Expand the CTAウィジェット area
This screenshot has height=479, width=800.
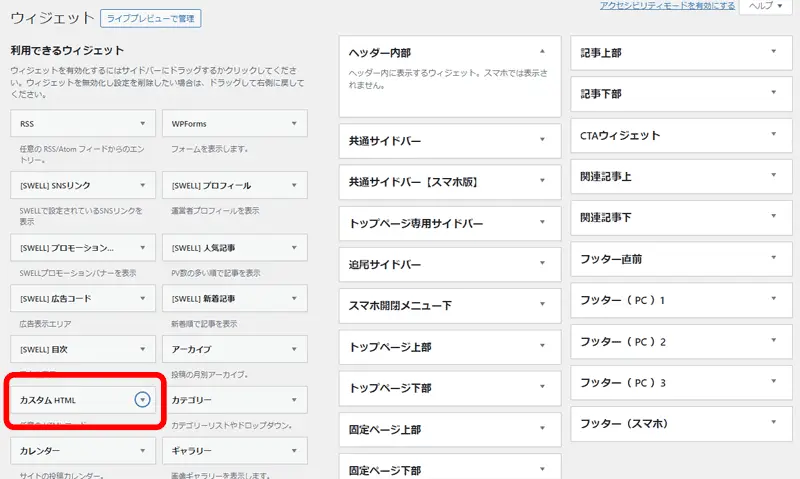point(773,134)
